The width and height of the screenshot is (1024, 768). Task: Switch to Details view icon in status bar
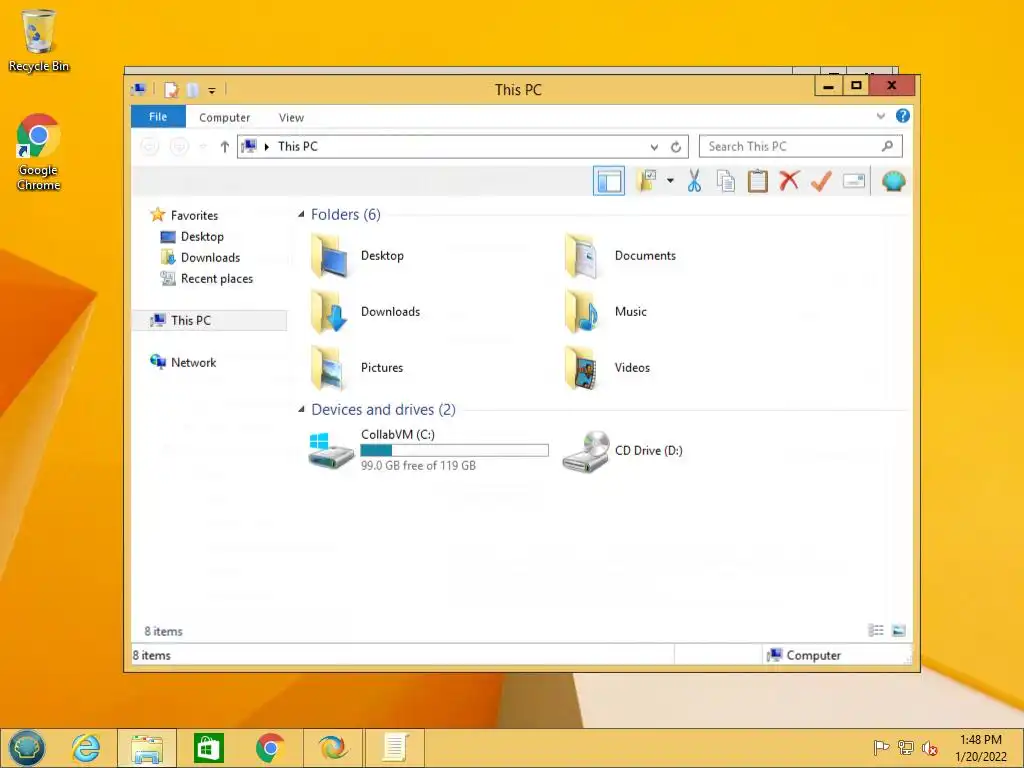(876, 630)
